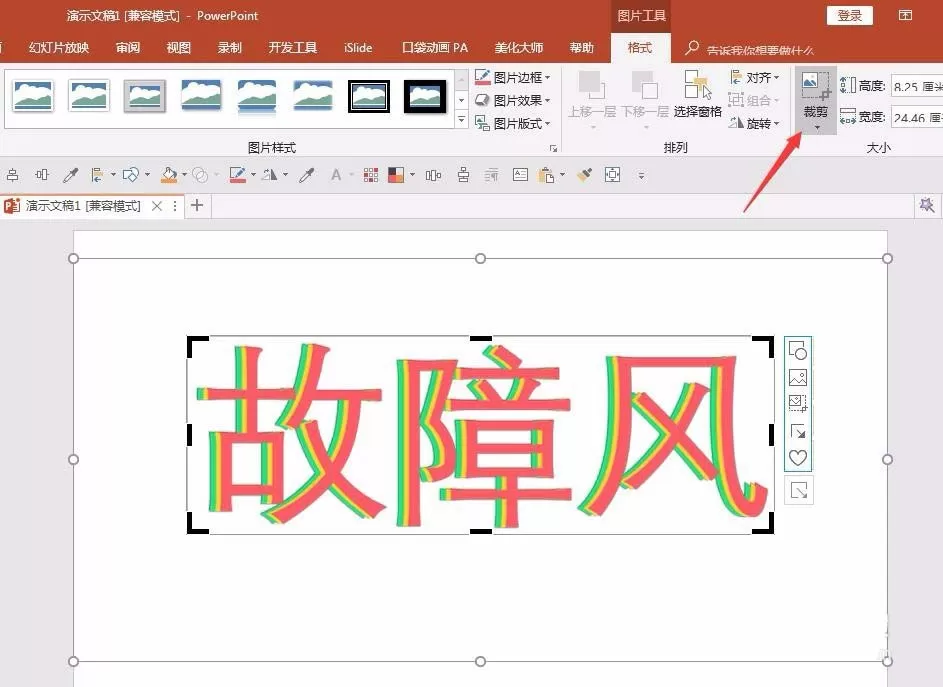The image size is (943, 687).
Task: Click the font color A icon
Action: tap(336, 175)
